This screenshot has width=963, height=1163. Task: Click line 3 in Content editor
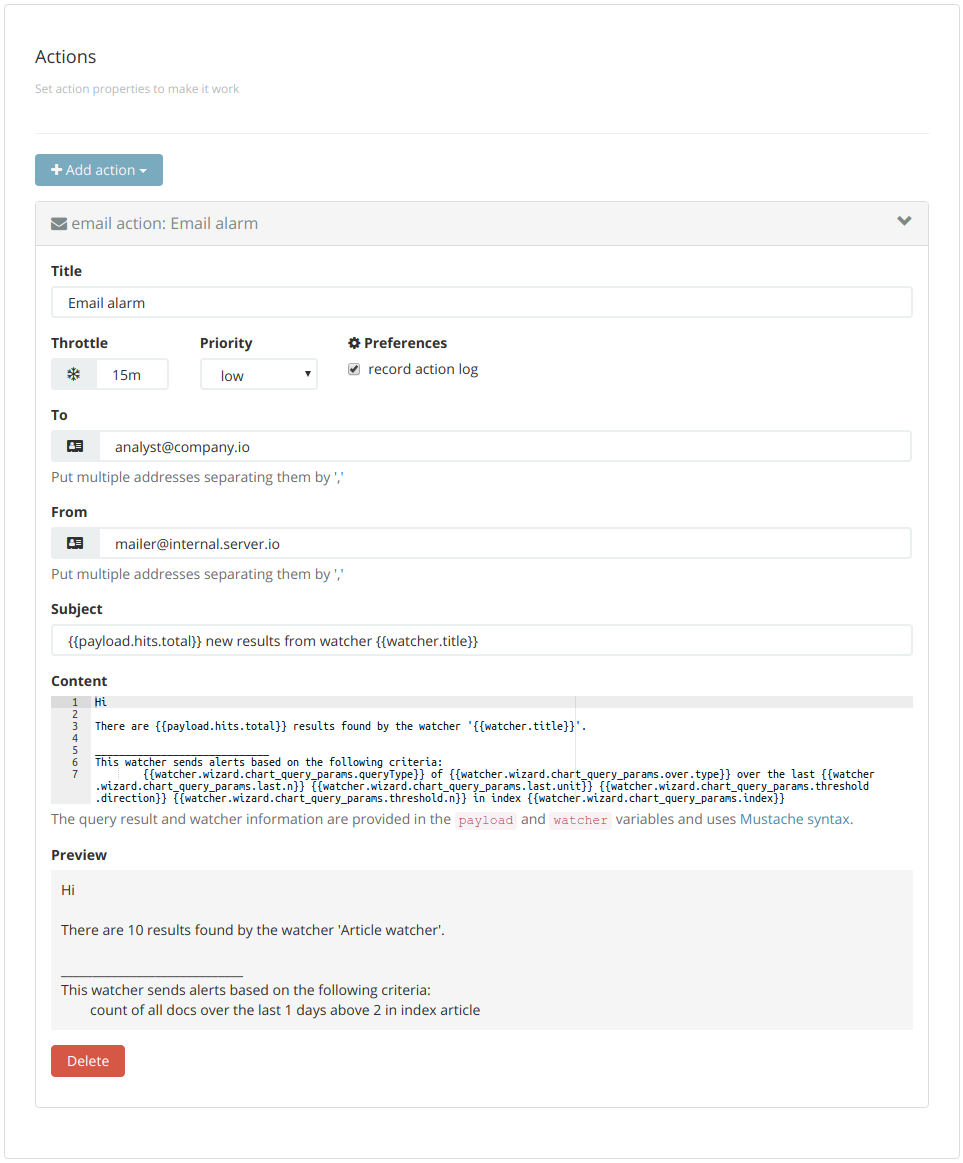(x=340, y=726)
